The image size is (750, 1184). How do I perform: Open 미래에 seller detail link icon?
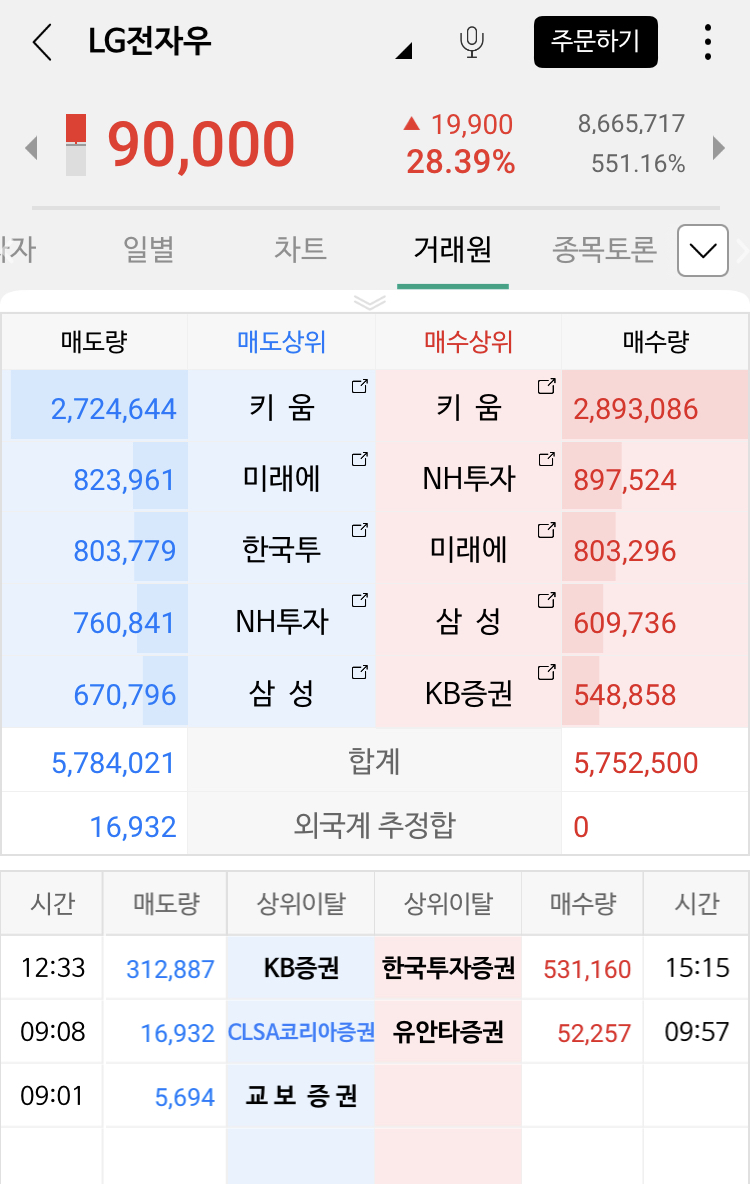[x=360, y=458]
